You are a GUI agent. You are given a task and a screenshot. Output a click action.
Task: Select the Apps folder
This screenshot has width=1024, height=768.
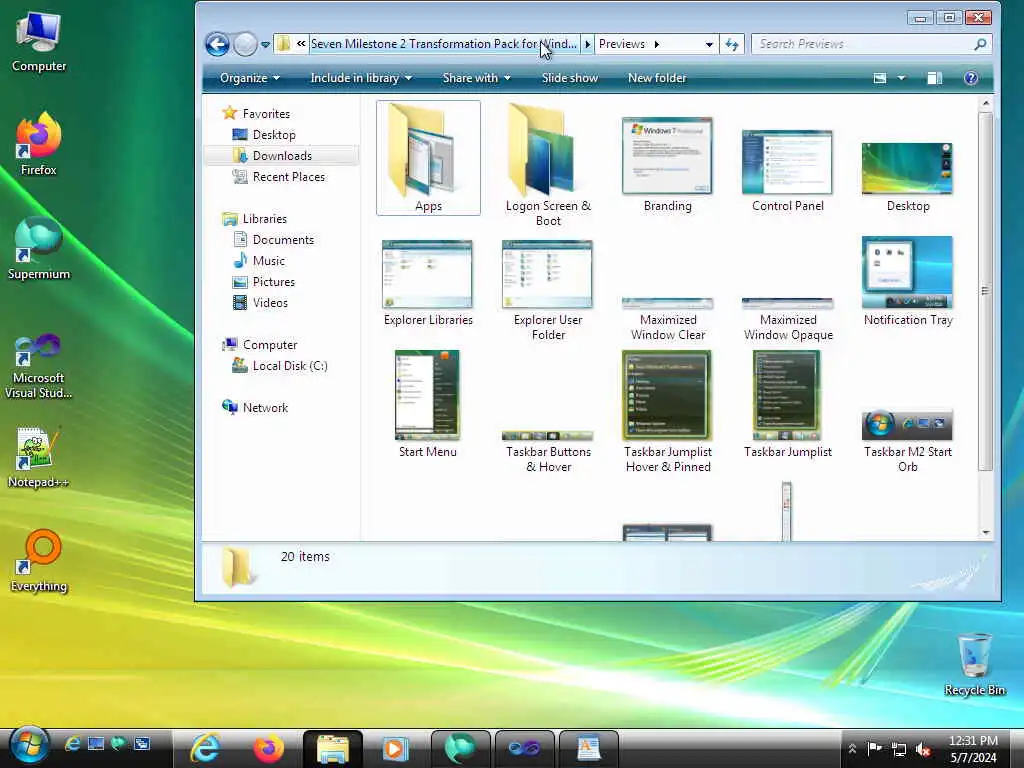coord(428,158)
